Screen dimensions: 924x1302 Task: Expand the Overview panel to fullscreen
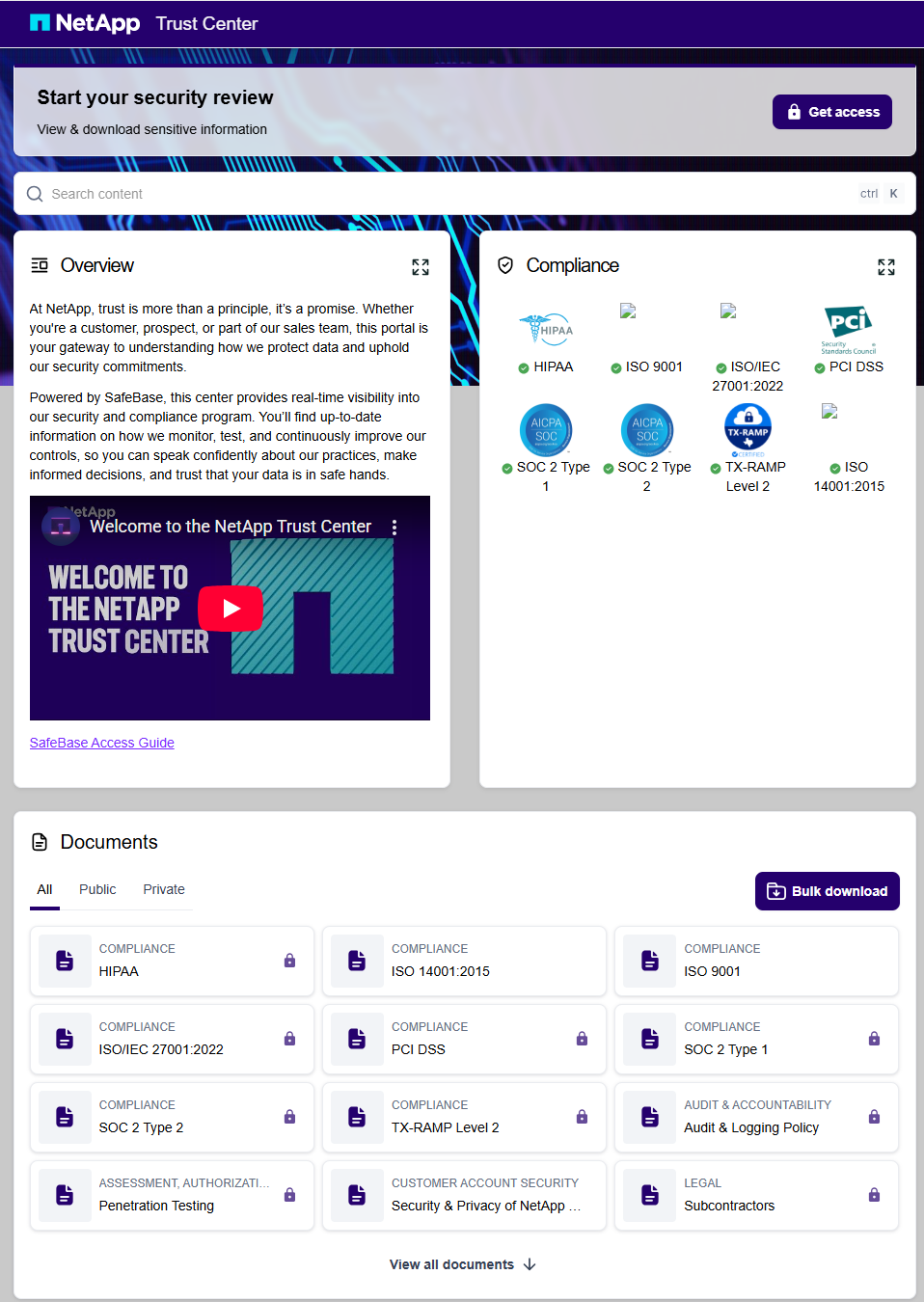click(421, 267)
